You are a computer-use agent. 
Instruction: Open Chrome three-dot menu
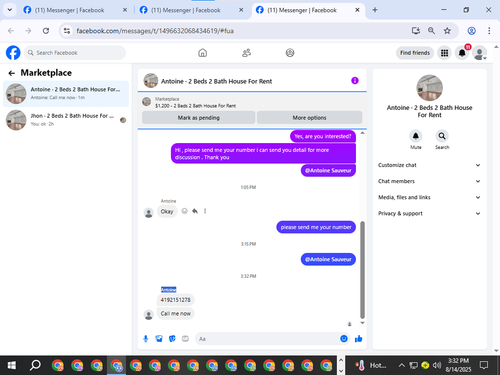(489, 31)
